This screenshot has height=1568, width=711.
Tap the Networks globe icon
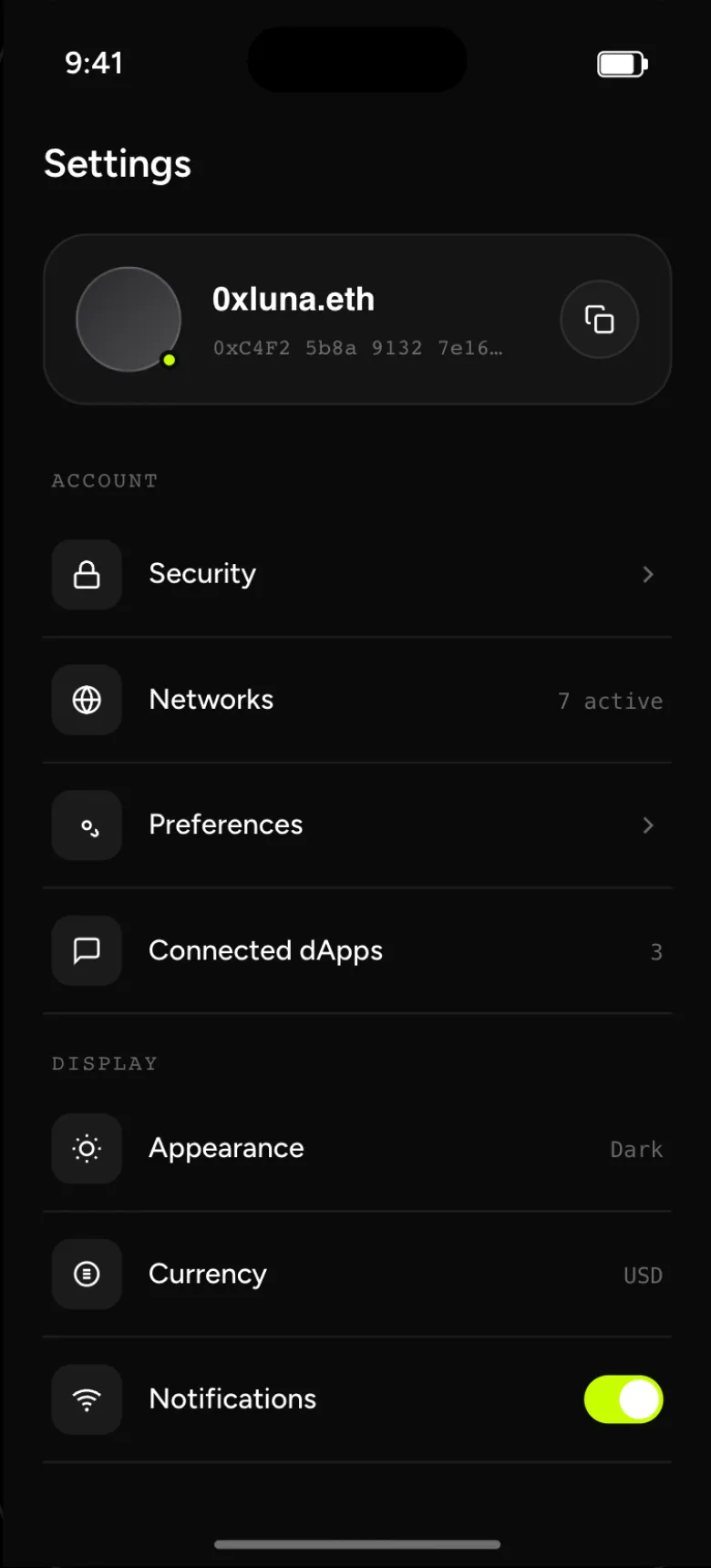87,700
